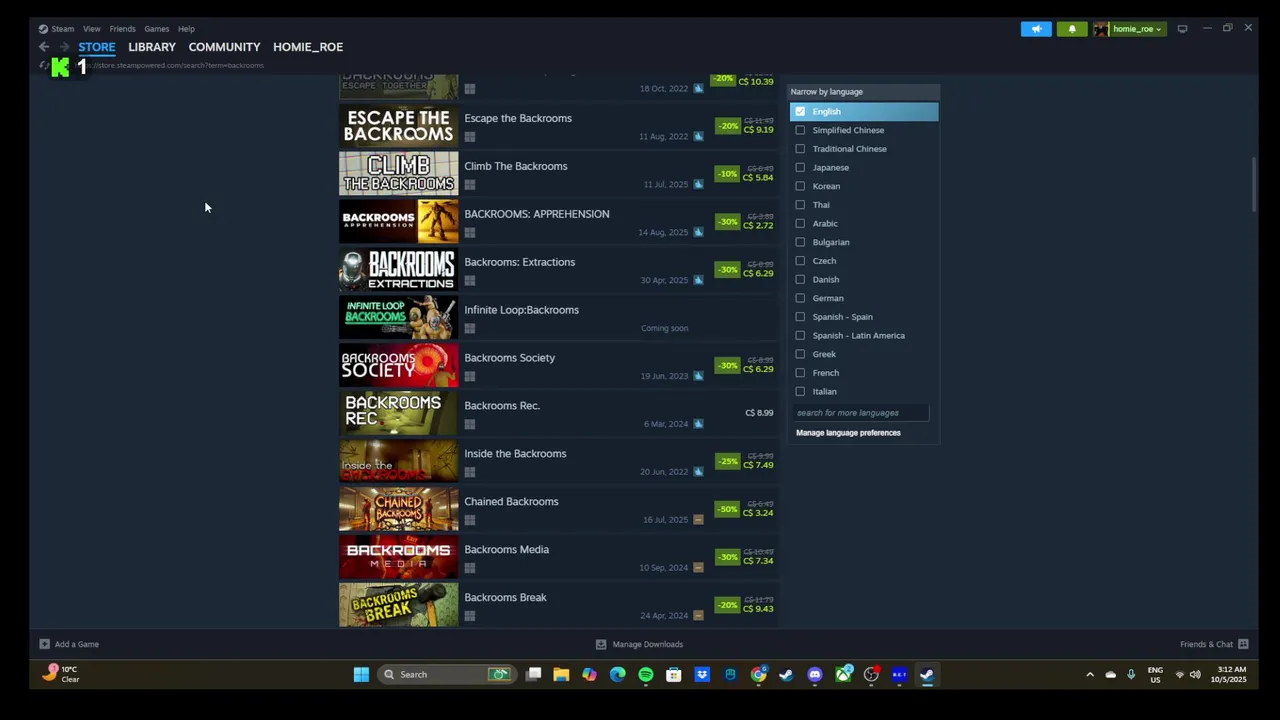Open Dropbox from taskbar
This screenshot has height=720, width=1280.
click(x=702, y=674)
